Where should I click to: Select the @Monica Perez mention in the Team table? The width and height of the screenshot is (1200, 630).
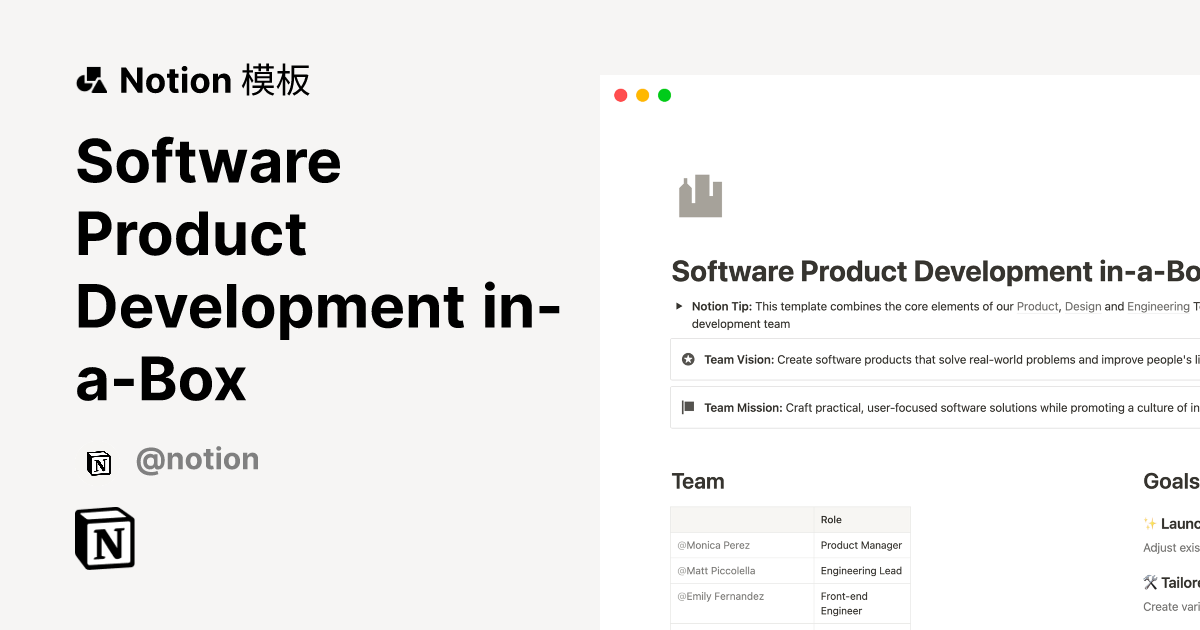713,545
